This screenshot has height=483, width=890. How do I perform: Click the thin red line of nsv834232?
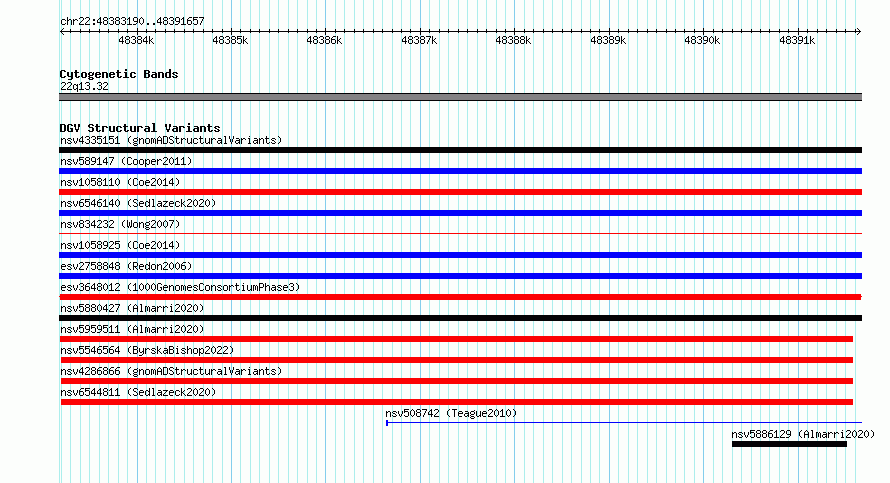click(x=460, y=233)
